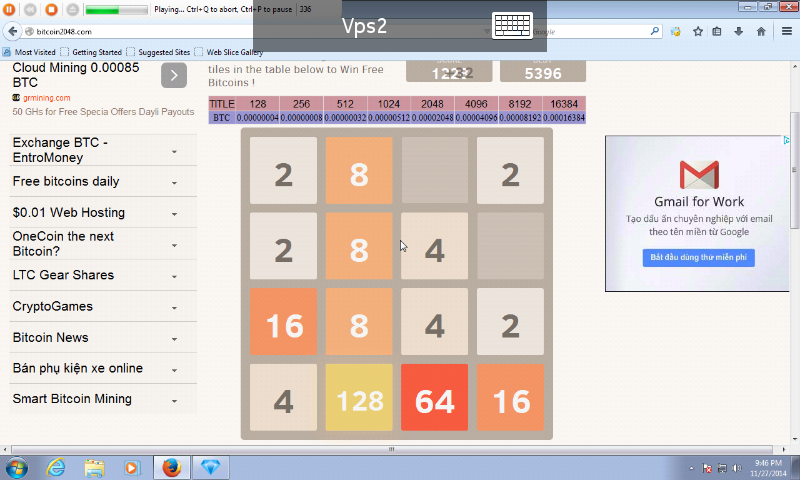Click the 2048 column header in table
Viewport: 800px width, 480px height.
432,104
